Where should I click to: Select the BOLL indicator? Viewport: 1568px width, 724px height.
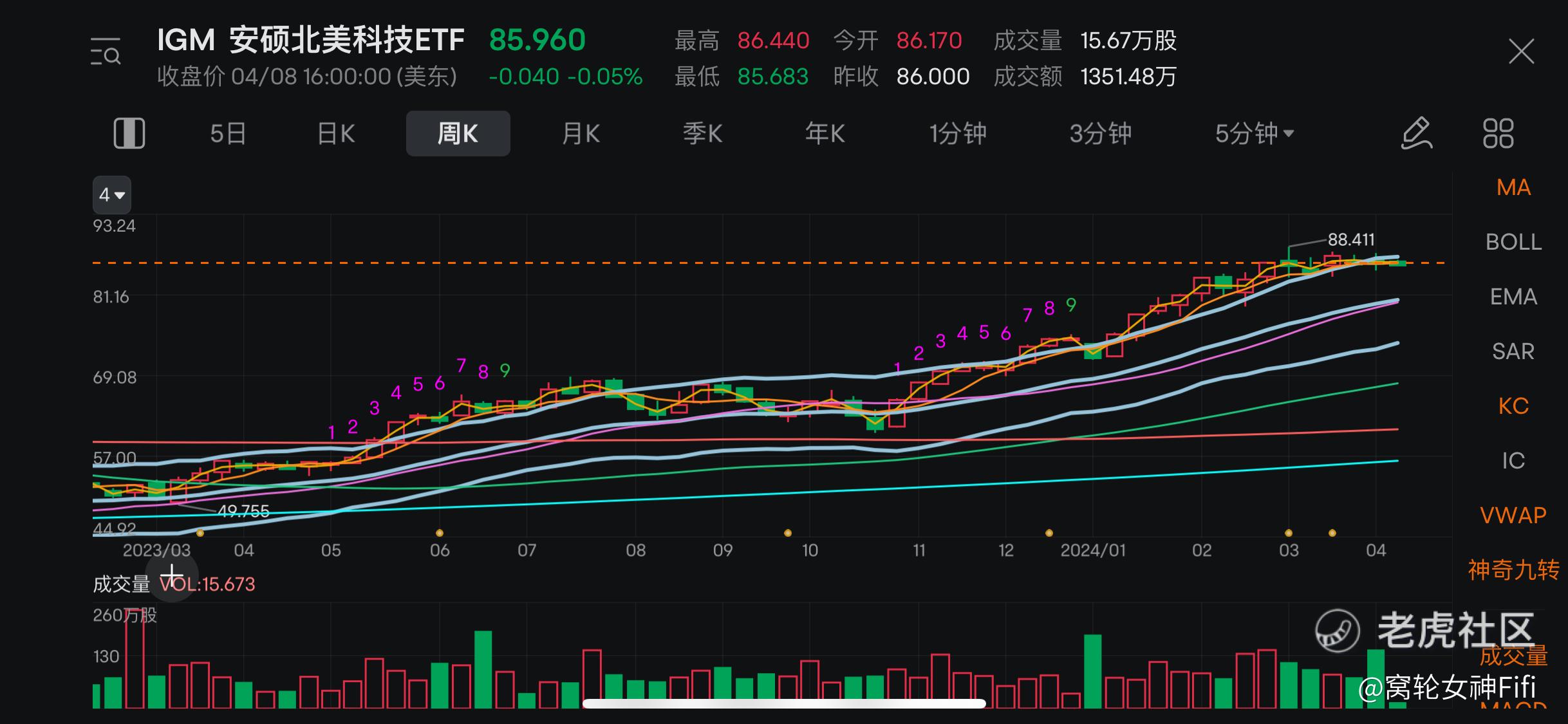pyautogui.click(x=1513, y=242)
